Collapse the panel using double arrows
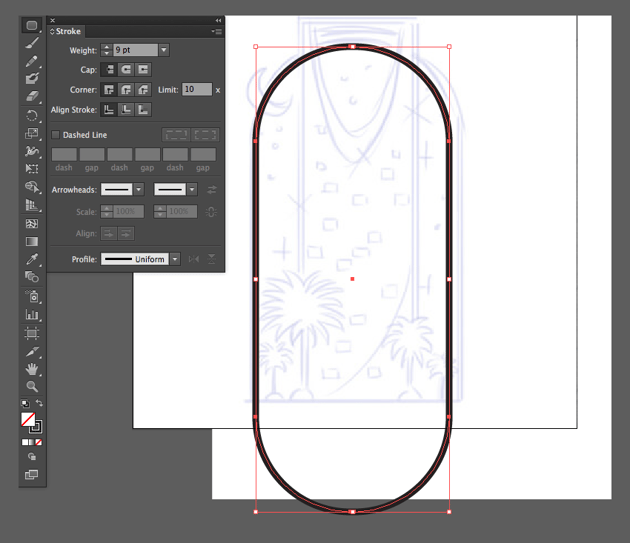The image size is (630, 543). 218,20
